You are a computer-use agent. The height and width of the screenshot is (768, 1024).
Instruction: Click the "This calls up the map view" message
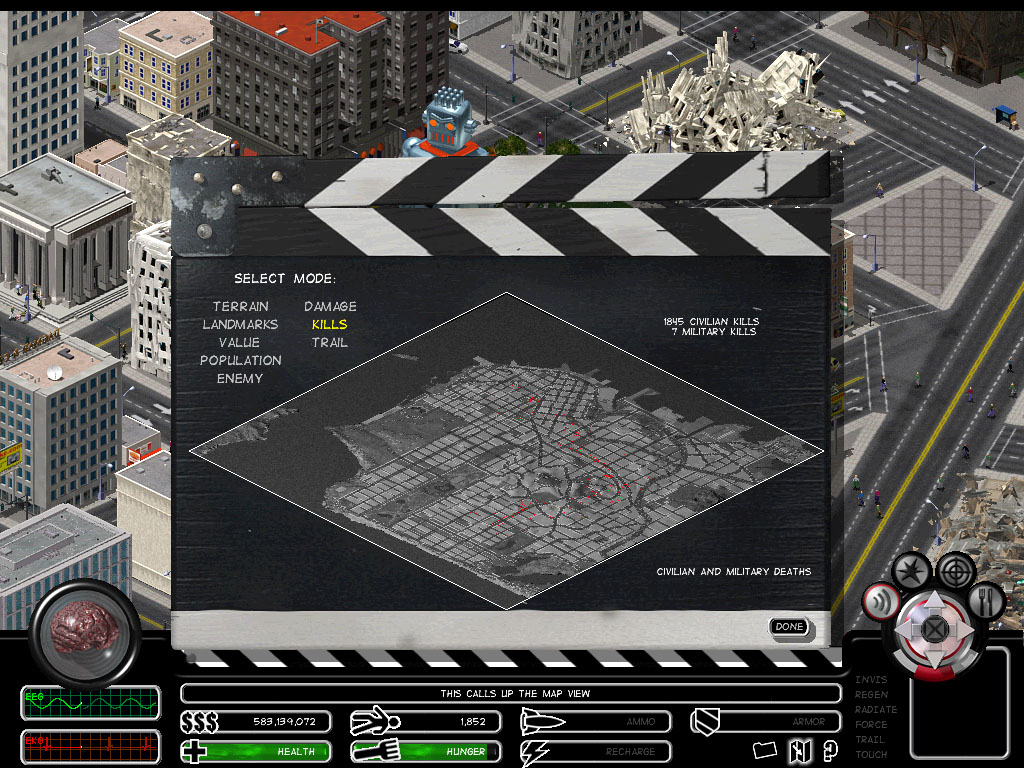[x=515, y=694]
